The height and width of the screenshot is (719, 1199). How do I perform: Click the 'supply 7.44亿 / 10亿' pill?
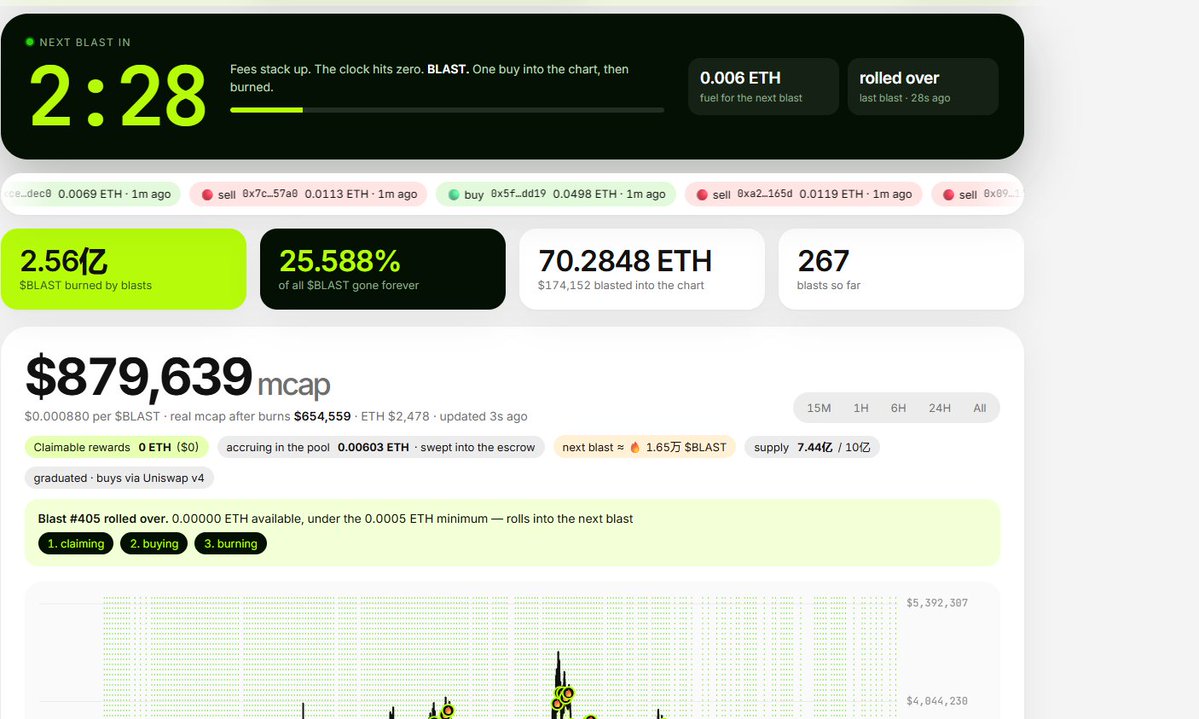[x=812, y=447]
